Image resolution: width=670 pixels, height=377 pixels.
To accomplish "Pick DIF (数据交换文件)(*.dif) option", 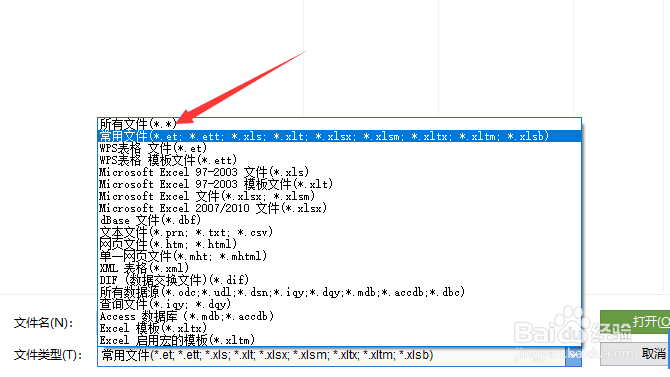I will coord(340,280).
